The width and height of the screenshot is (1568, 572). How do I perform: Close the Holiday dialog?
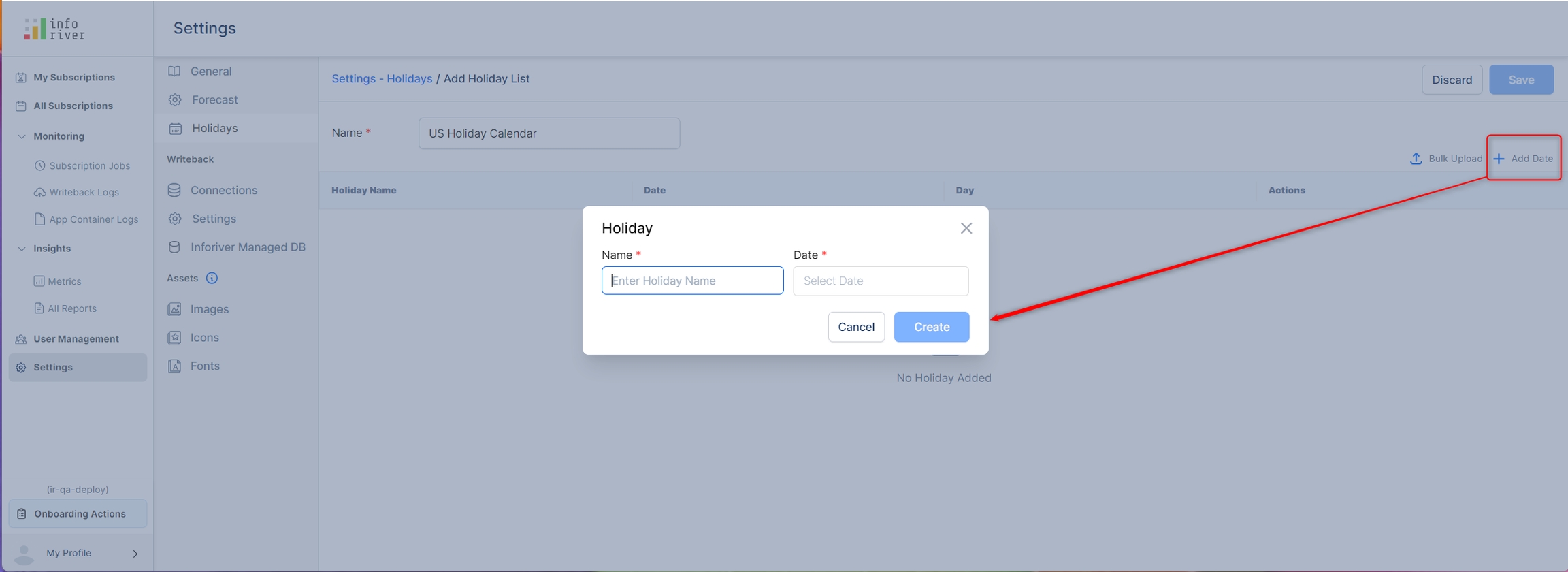click(966, 228)
